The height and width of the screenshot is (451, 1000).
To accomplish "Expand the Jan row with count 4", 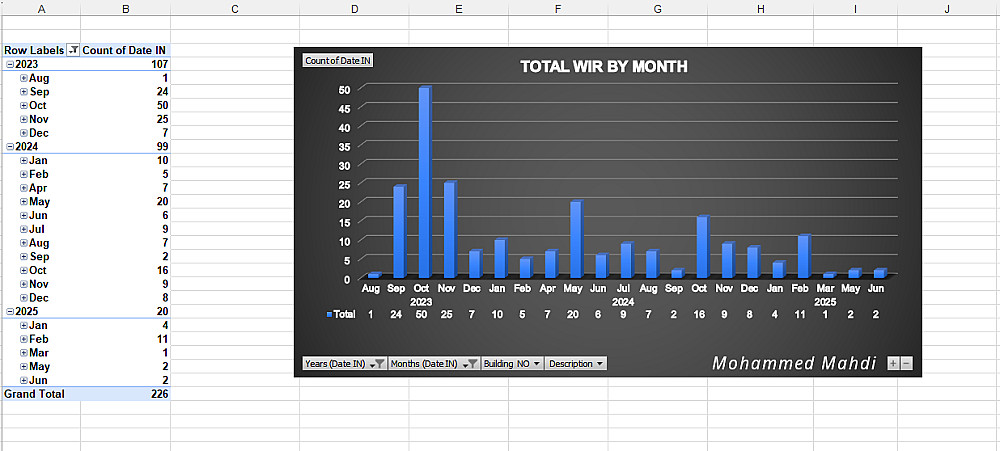I will (24, 326).
